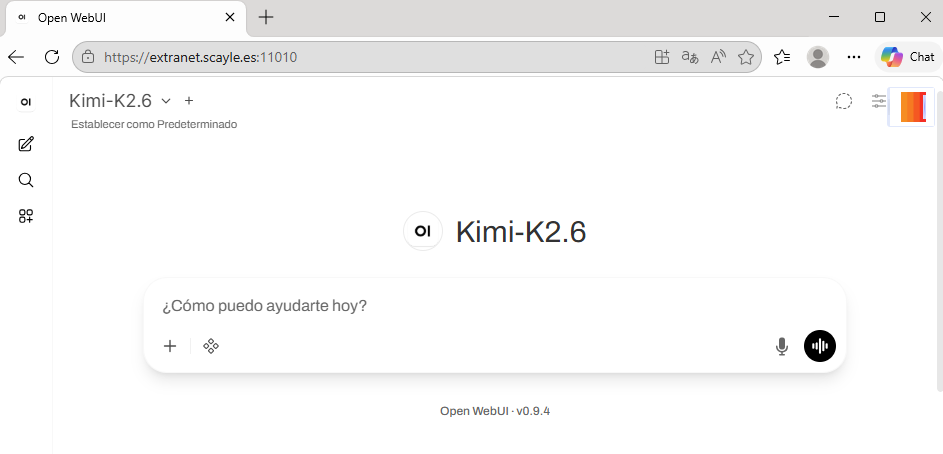The height and width of the screenshot is (454, 943).
Task: Click the large Kimi-K2.6 heading
Action: click(x=521, y=232)
